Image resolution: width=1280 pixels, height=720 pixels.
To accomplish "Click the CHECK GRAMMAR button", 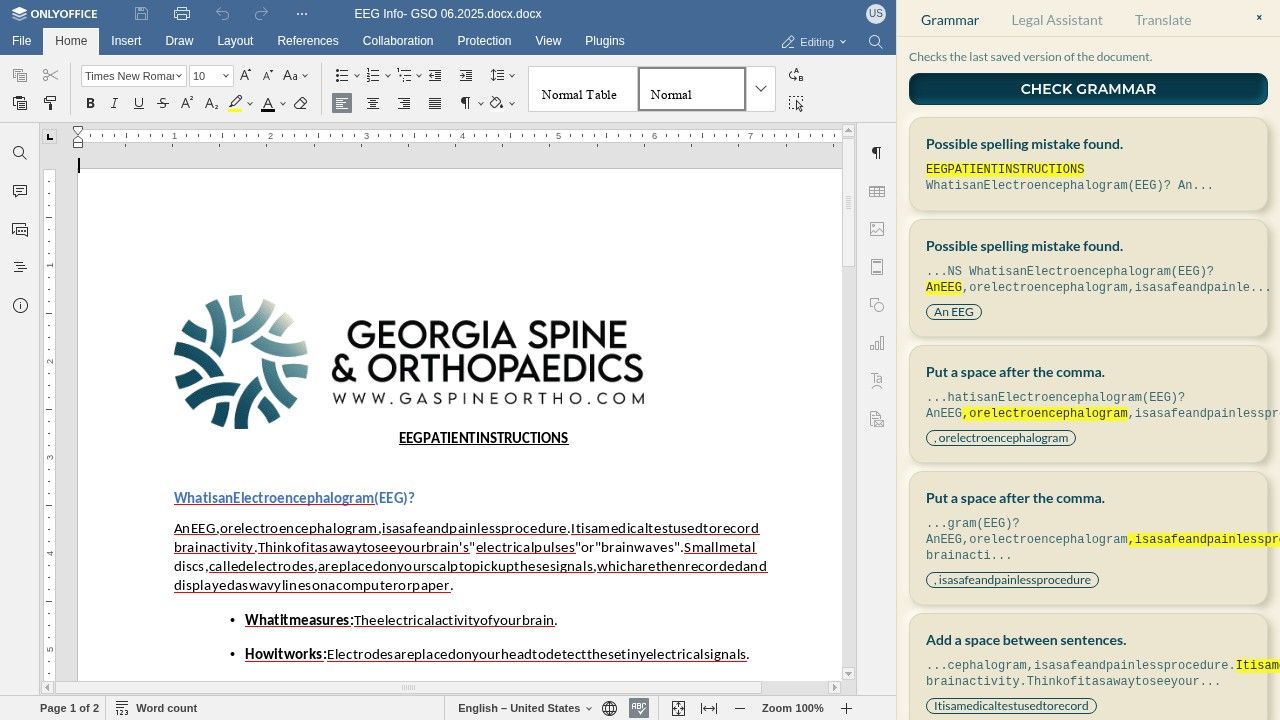I will (x=1088, y=89).
